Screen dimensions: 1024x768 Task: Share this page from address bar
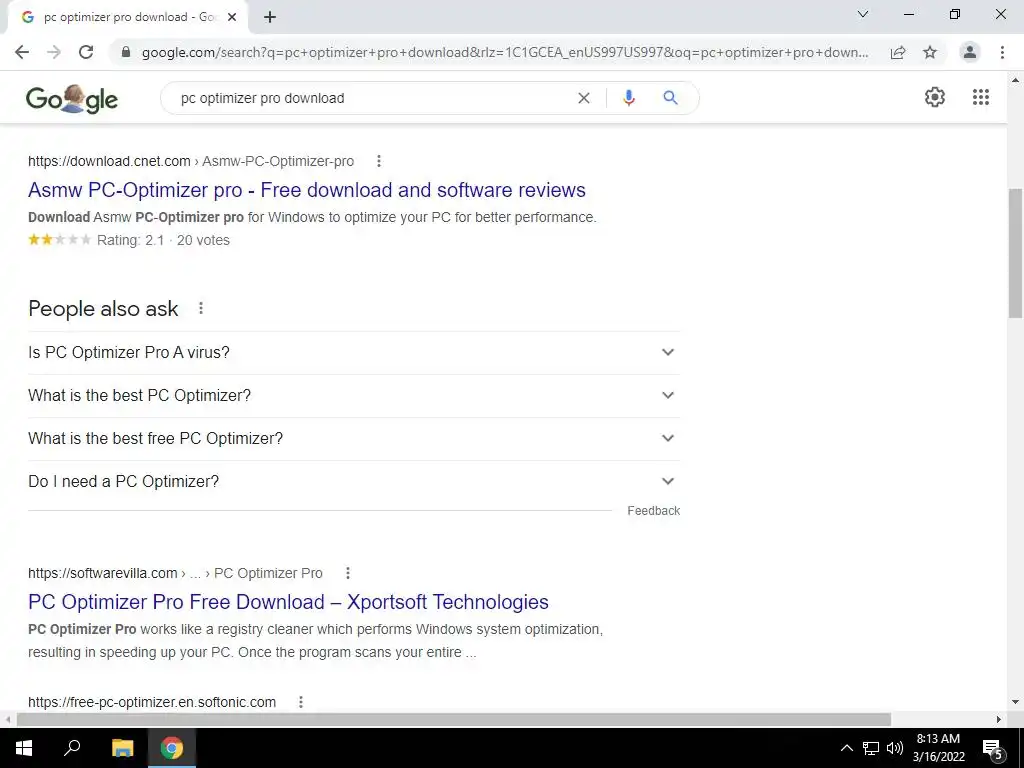coord(898,52)
